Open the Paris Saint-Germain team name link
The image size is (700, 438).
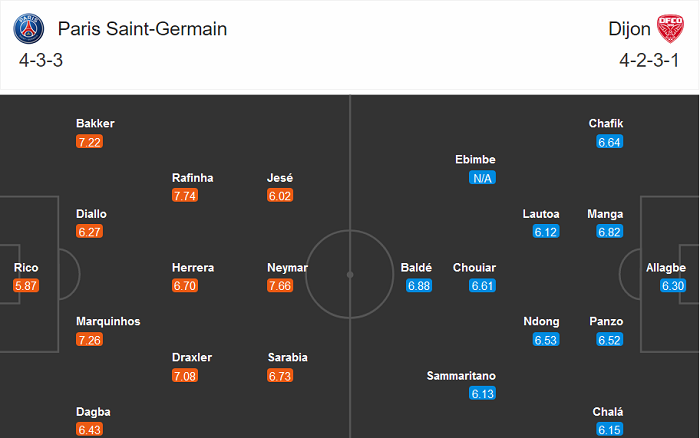point(143,29)
